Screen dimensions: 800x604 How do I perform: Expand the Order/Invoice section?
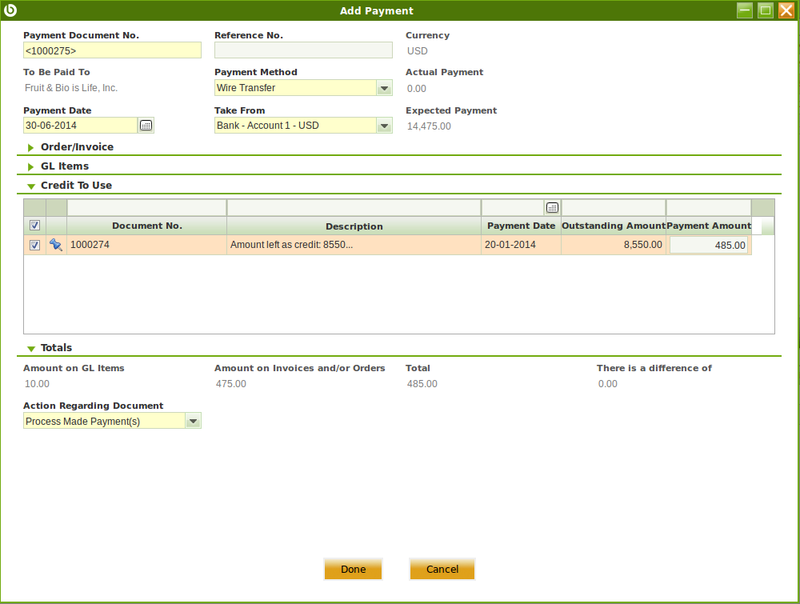point(28,146)
